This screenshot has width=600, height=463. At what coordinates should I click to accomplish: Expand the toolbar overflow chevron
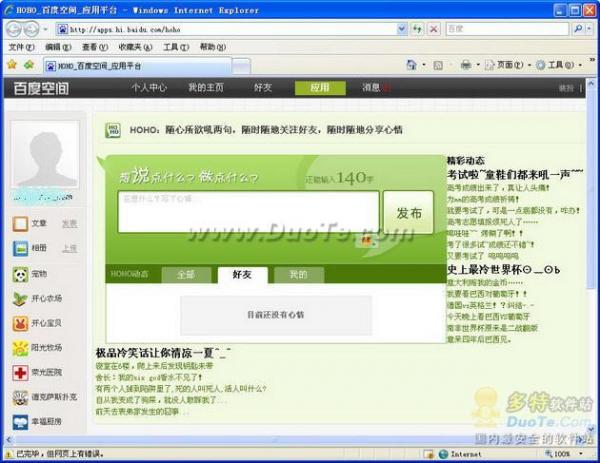(592, 60)
